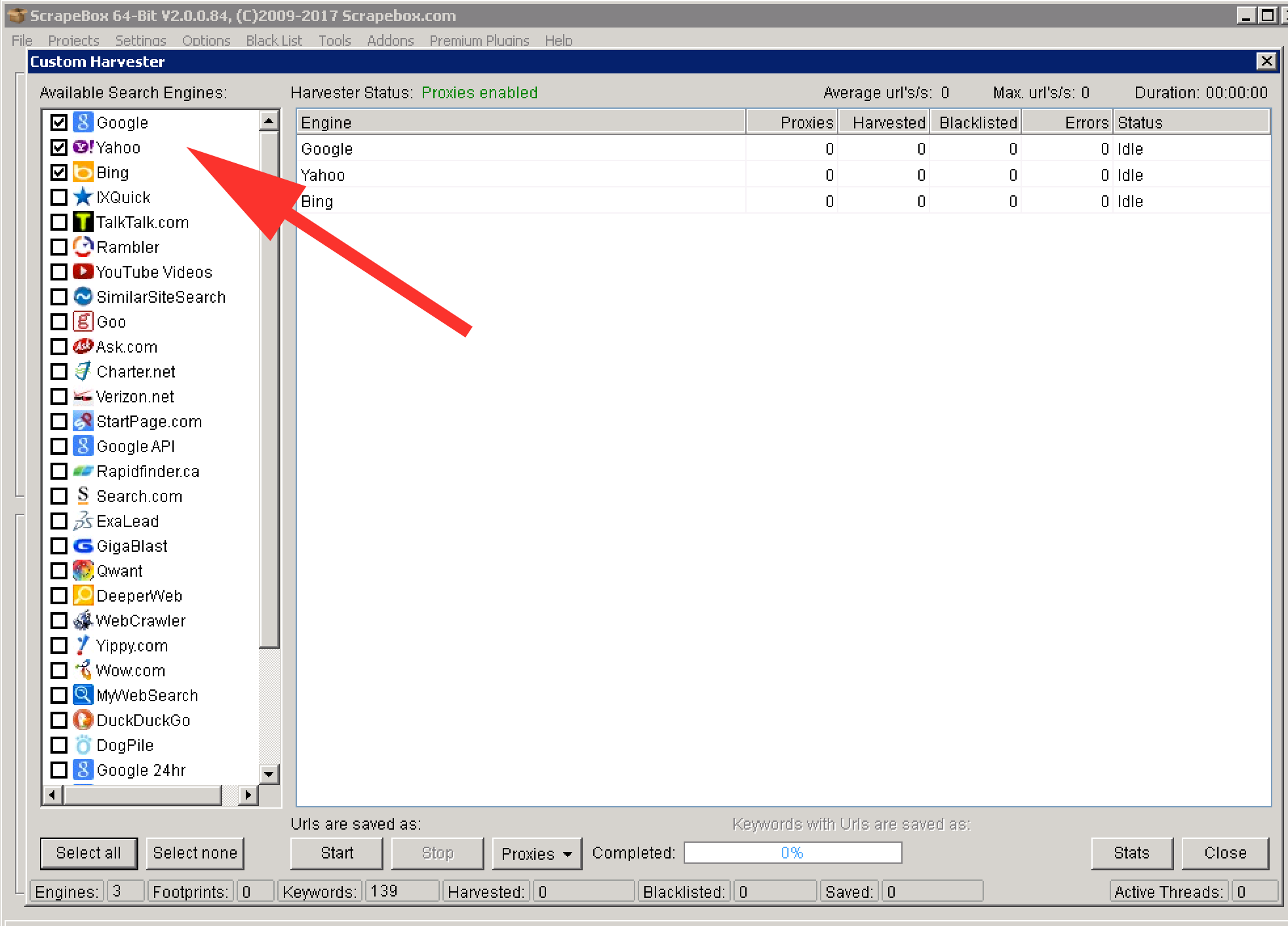Click the vertical scrollbar thumb of engine list
The width and height of the screenshot is (1288, 926).
point(269,390)
